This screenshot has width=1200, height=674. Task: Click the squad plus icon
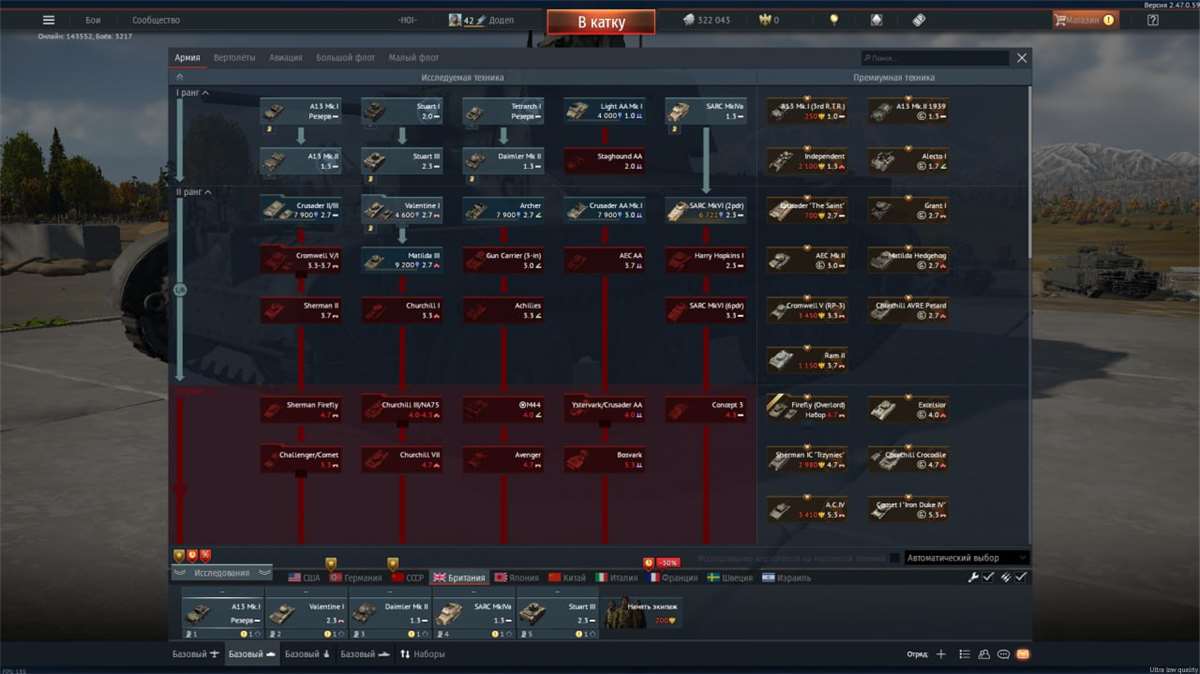[x=940, y=654]
